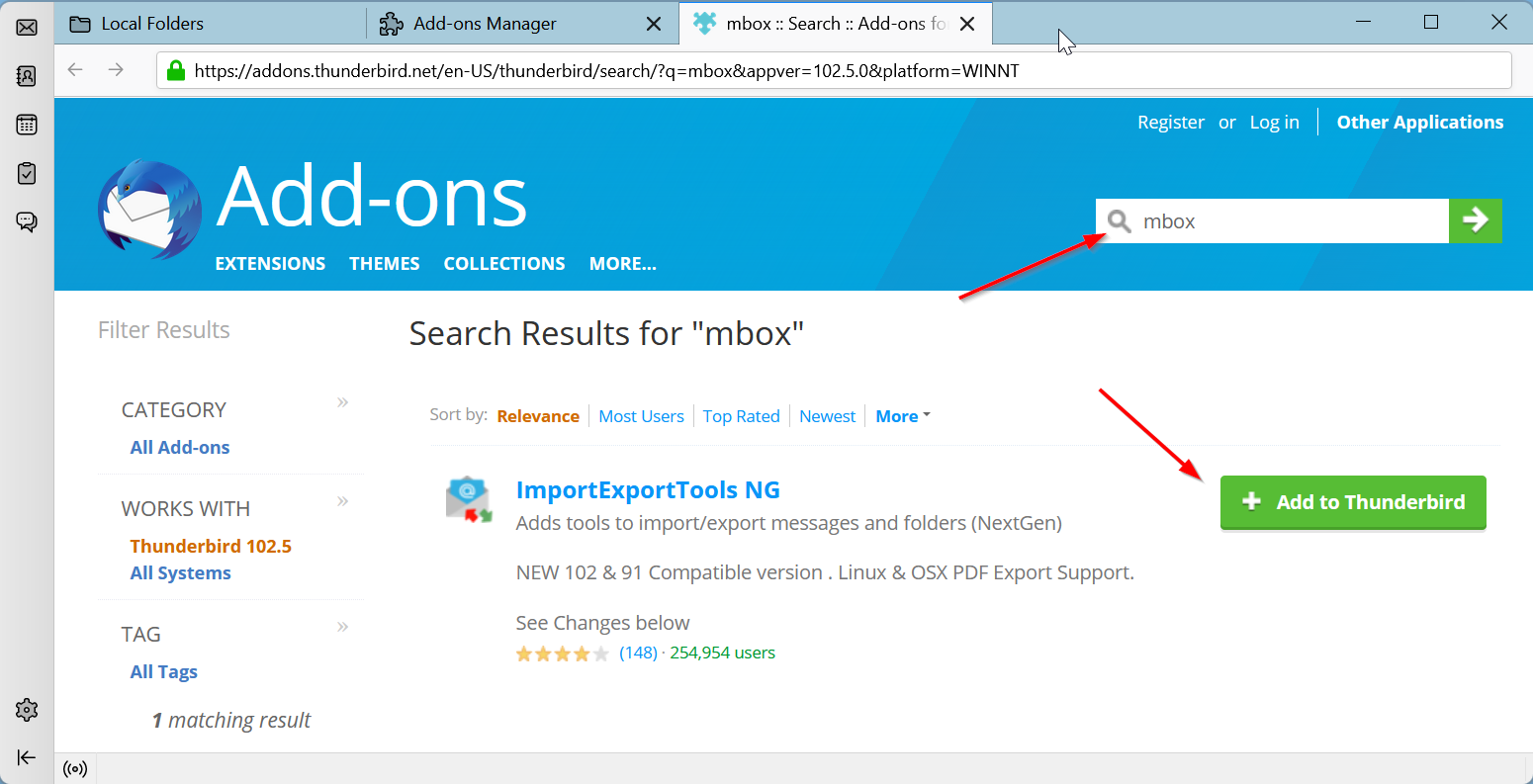Open the MORE… menu
Image resolution: width=1533 pixels, height=784 pixels.
click(623, 264)
